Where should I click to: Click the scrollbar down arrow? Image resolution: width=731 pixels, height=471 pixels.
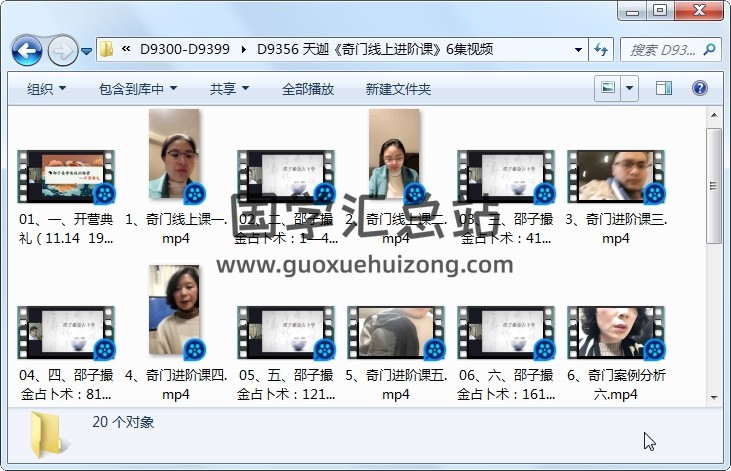pos(714,397)
